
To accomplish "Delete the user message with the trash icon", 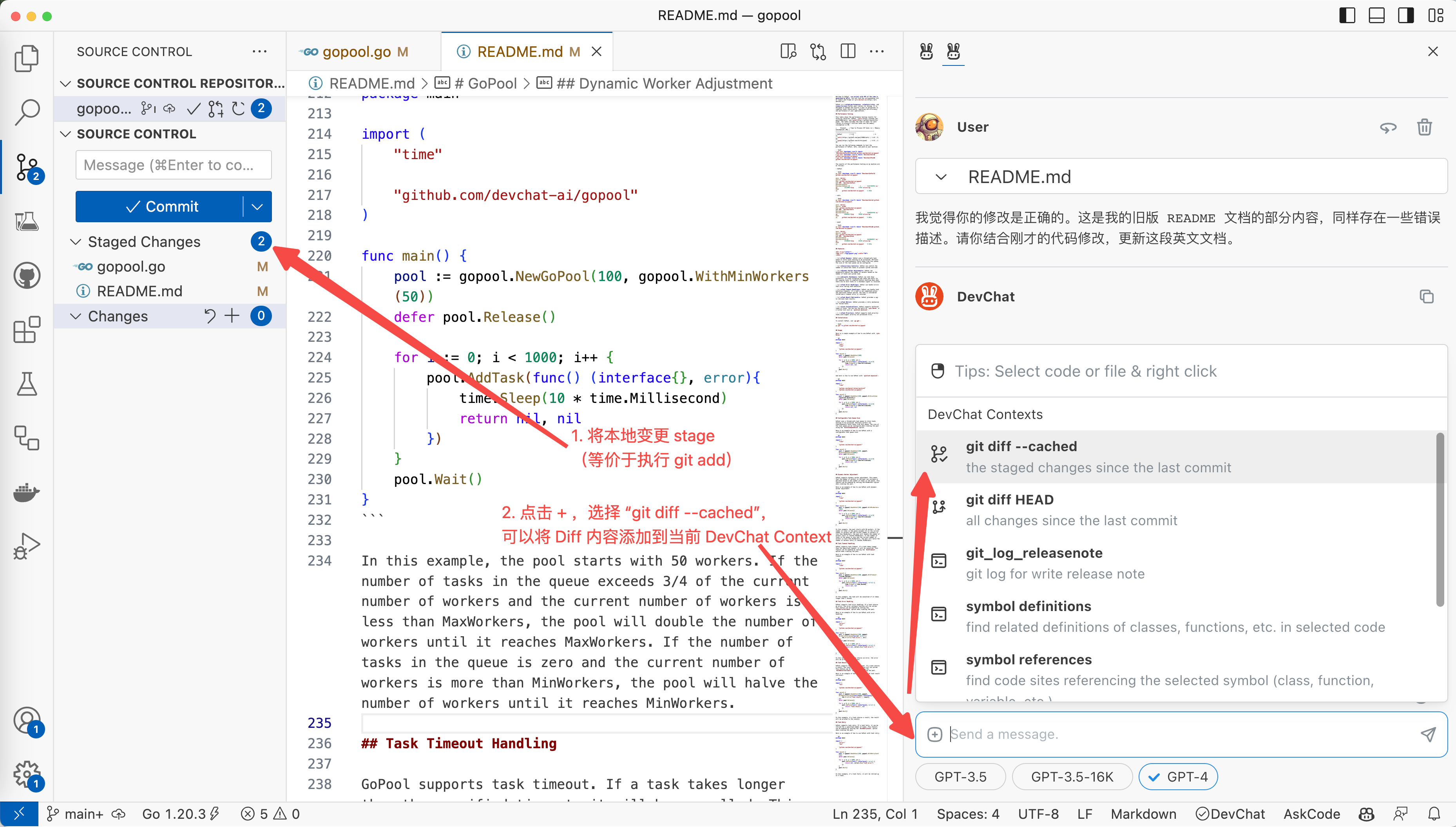I will [x=1425, y=127].
